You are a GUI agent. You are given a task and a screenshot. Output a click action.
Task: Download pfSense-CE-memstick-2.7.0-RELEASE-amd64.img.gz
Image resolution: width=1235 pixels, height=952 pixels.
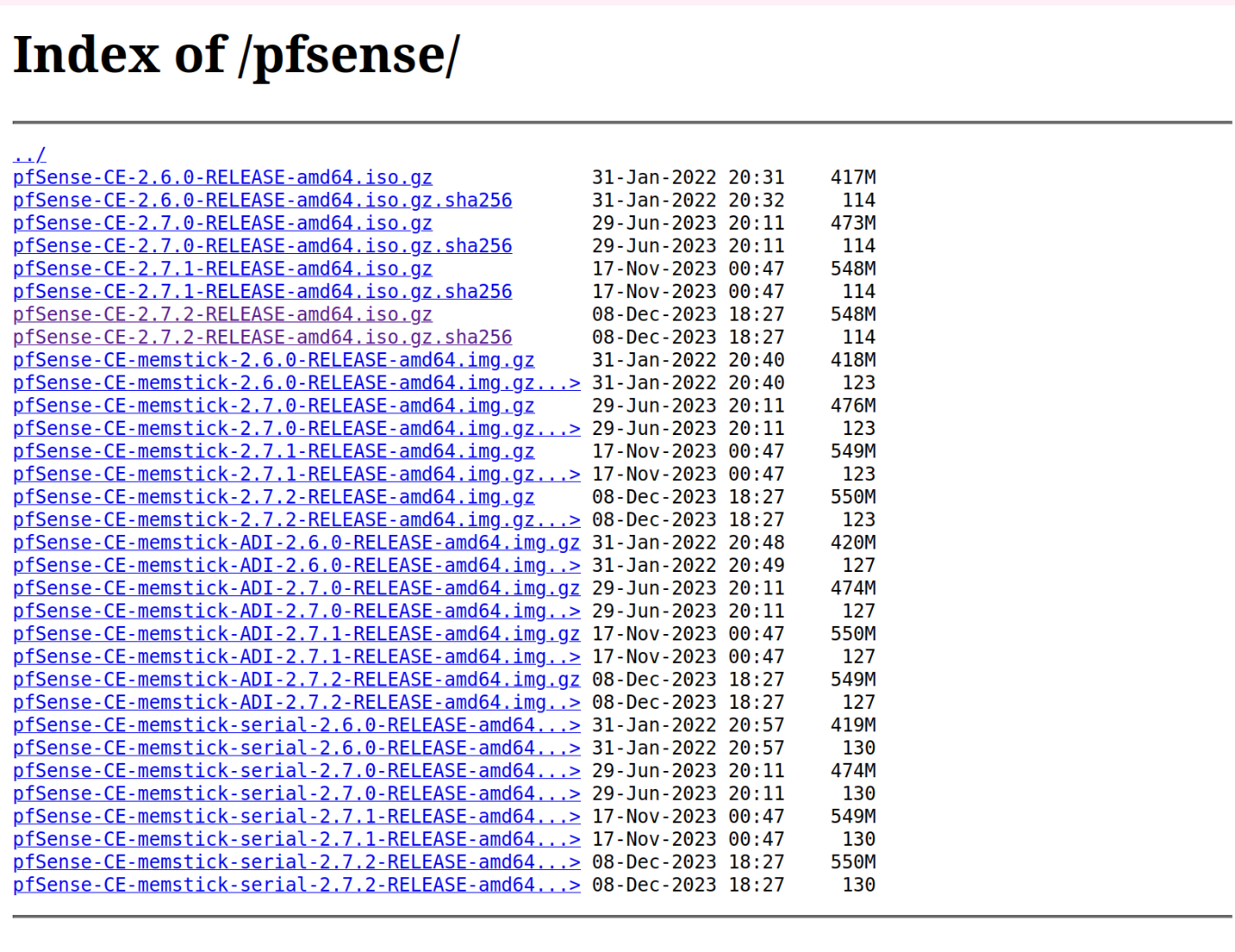[274, 406]
